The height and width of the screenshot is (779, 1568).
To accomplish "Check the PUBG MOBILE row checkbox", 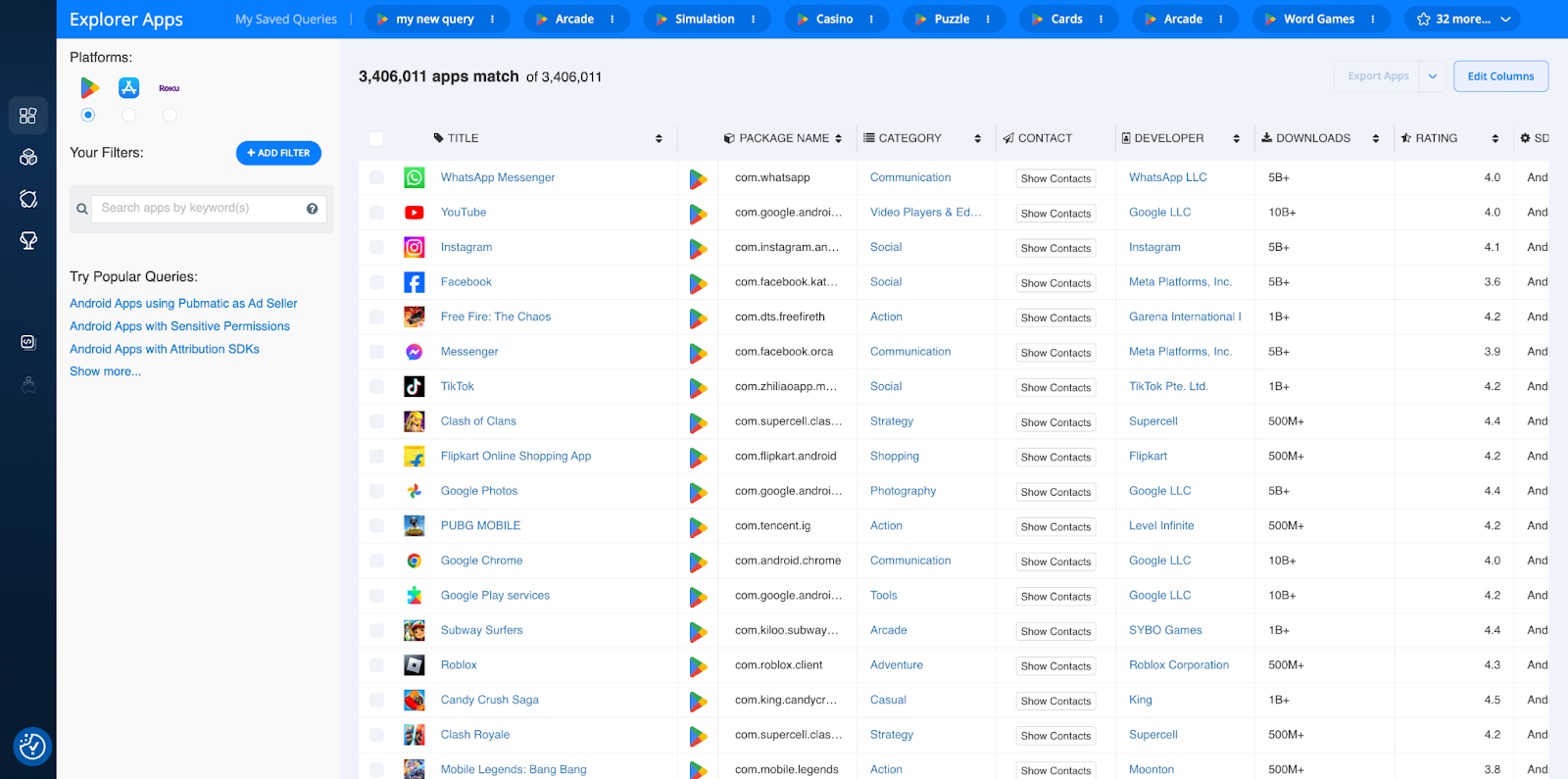I will [376, 526].
